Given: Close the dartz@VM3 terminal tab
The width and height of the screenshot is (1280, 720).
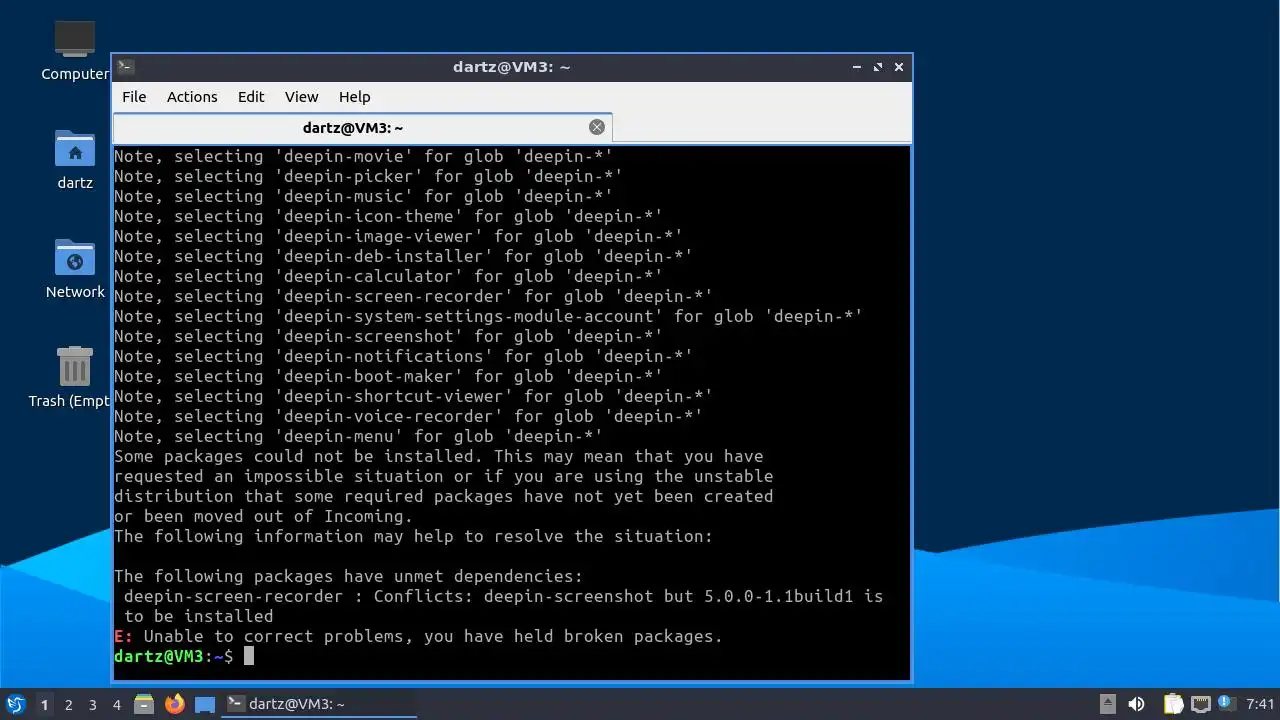Looking at the screenshot, I should 597,127.
